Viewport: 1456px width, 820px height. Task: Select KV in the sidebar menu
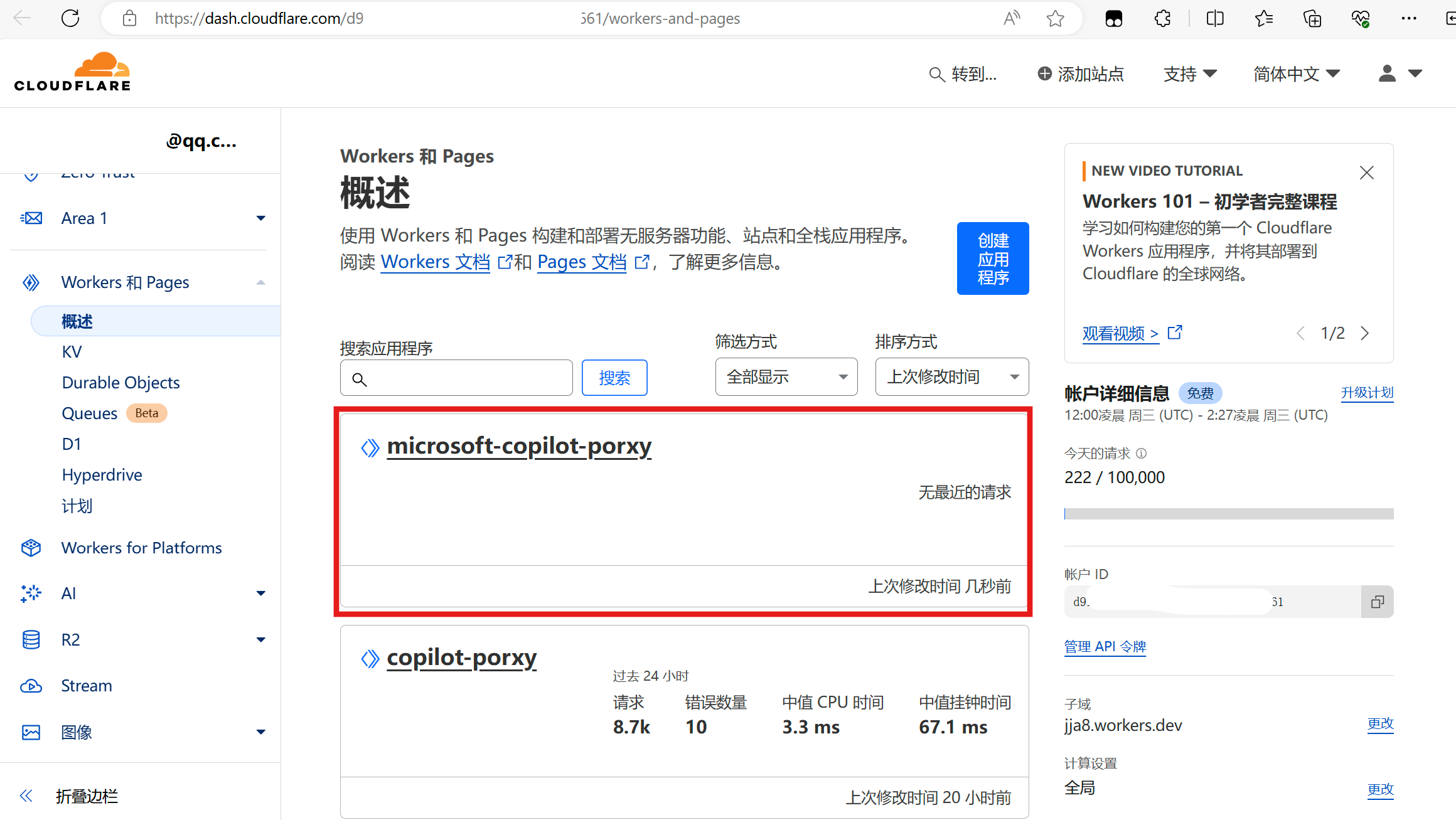click(72, 352)
